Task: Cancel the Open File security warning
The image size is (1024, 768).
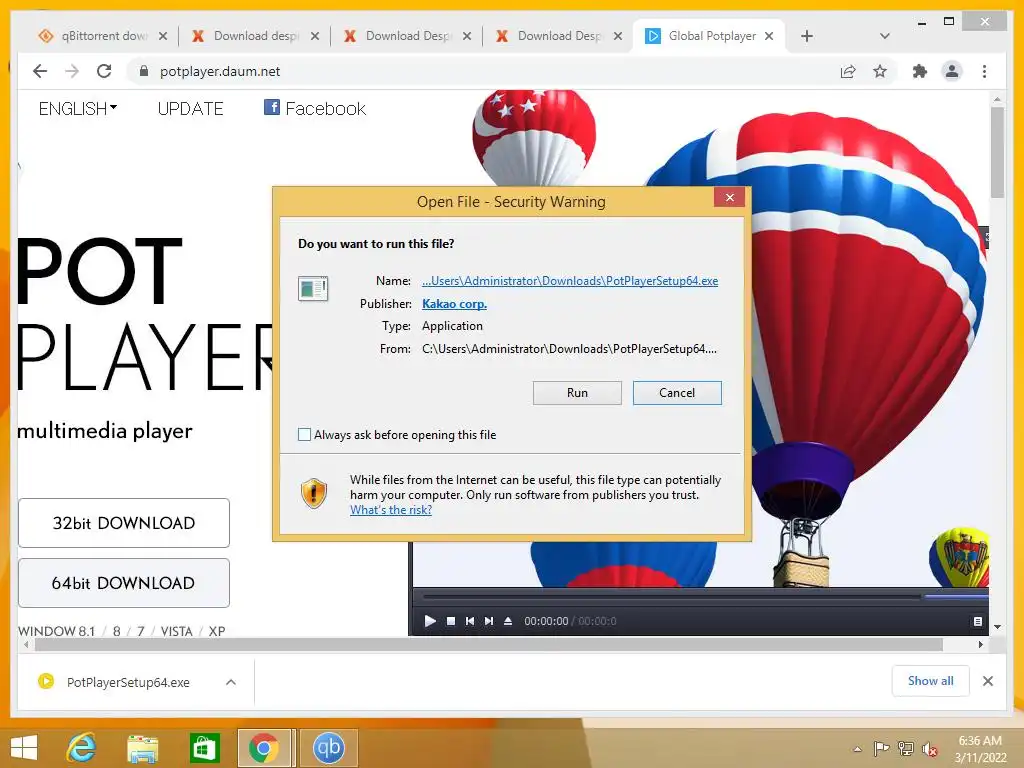Action: tap(677, 392)
